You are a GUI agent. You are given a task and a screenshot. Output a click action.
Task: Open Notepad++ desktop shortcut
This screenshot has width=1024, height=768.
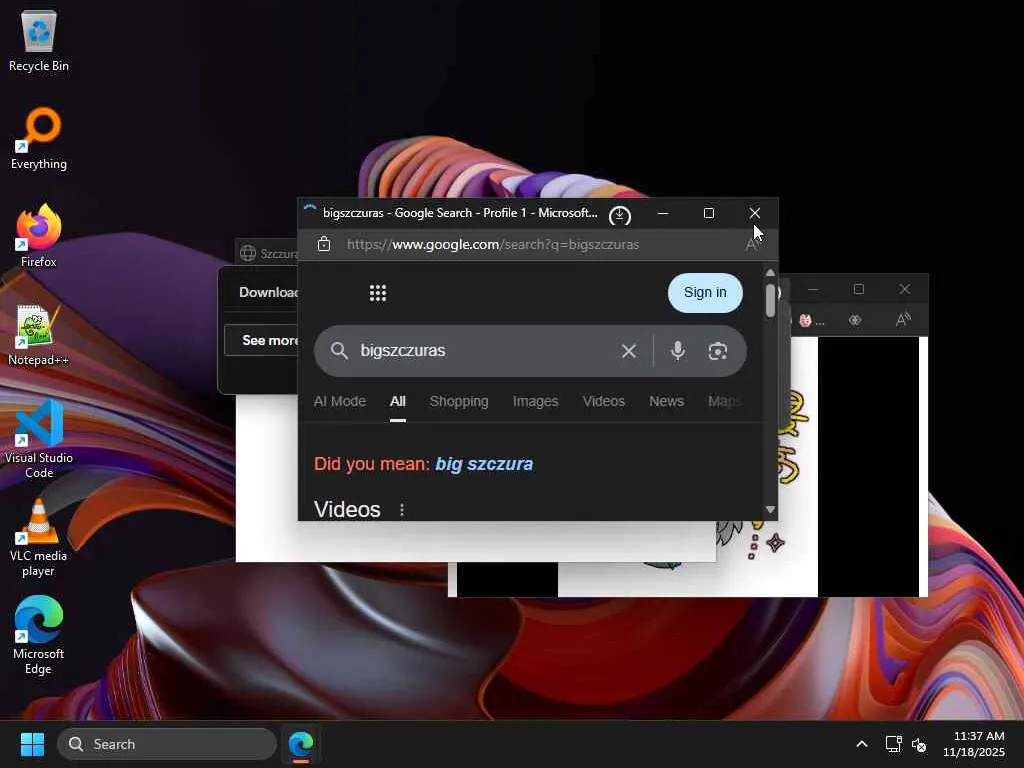[x=39, y=336]
